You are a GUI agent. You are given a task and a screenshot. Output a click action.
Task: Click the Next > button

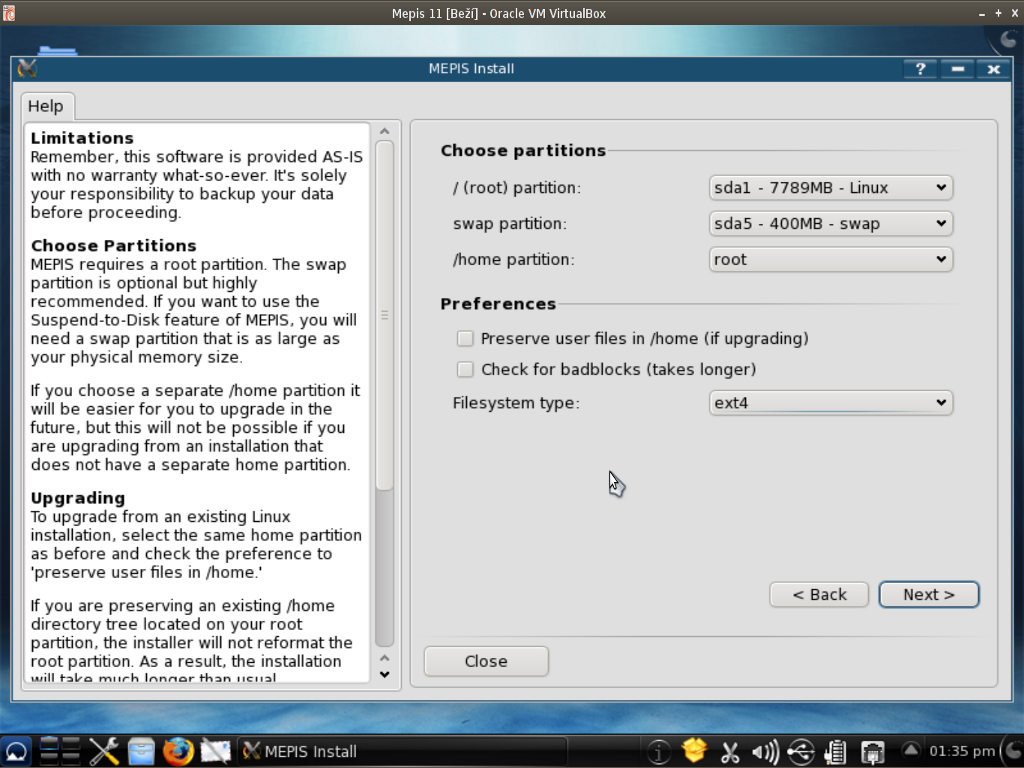click(929, 595)
